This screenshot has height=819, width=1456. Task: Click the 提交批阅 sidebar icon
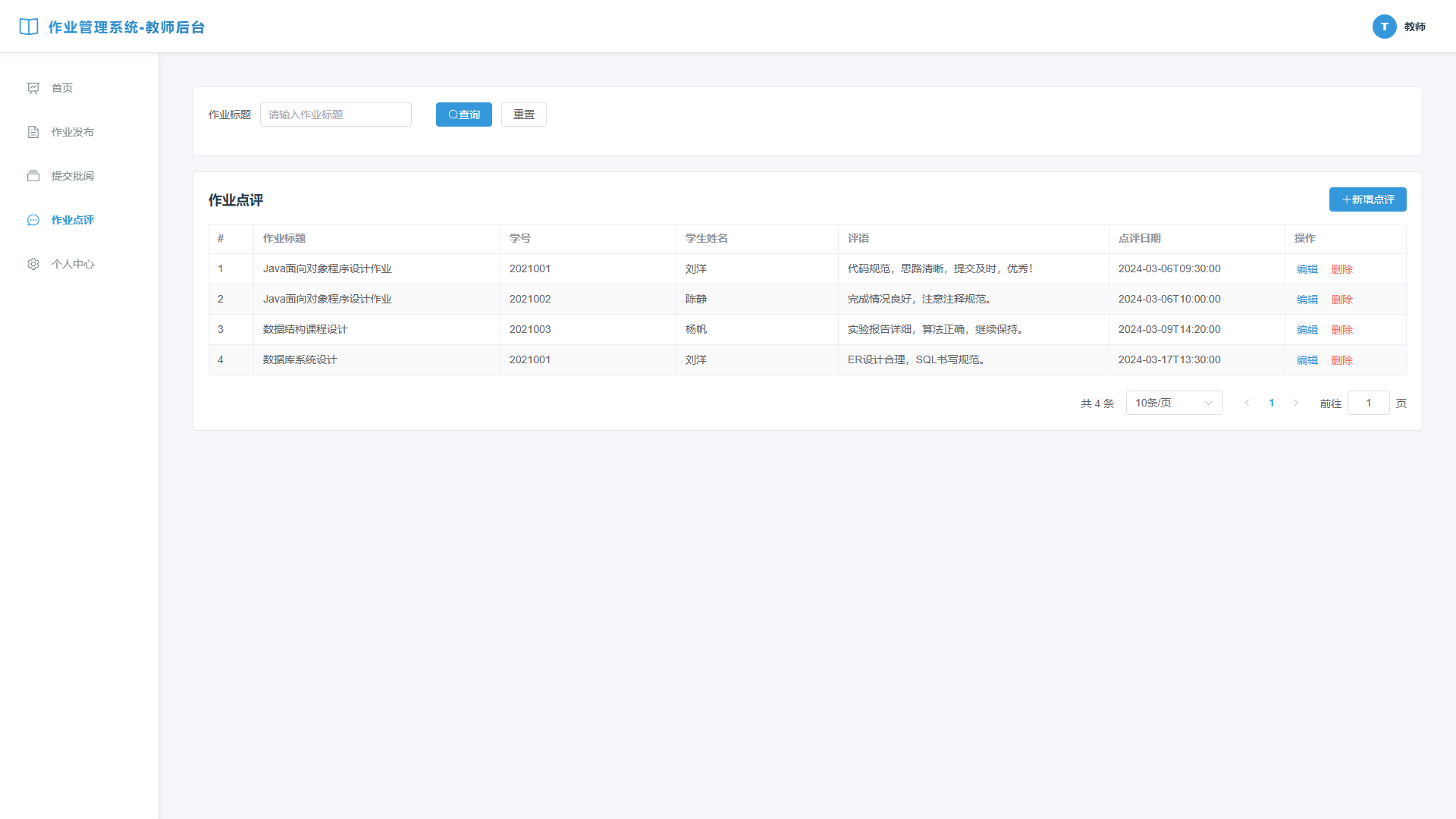33,176
